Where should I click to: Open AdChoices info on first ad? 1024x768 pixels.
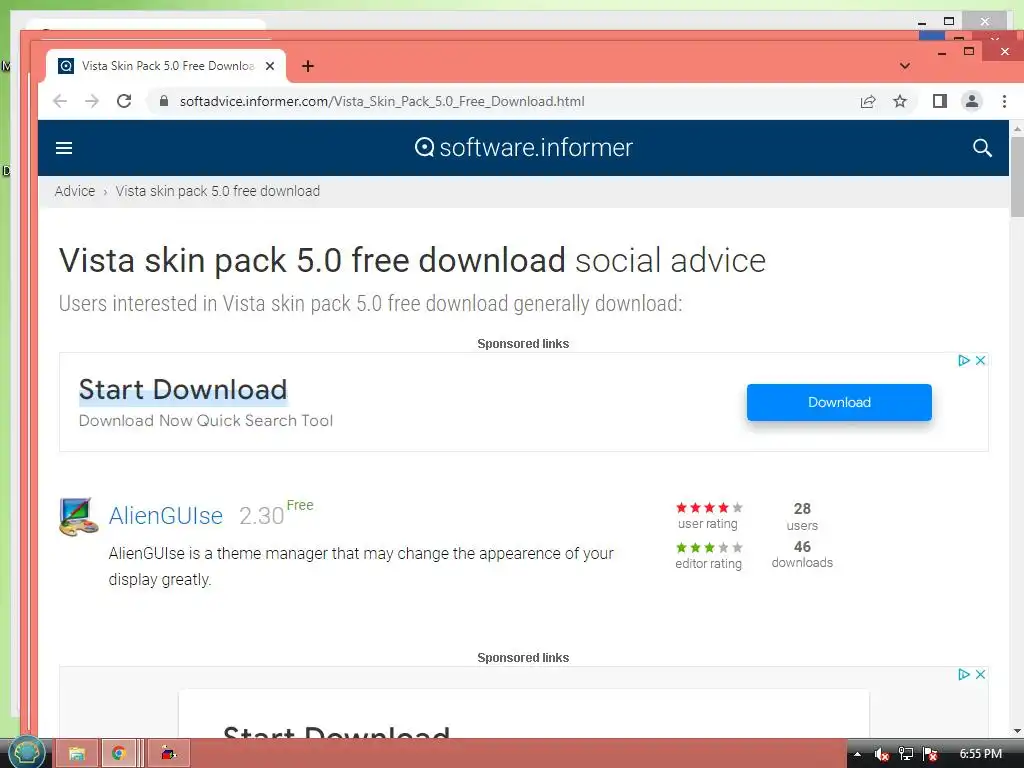[x=963, y=360]
